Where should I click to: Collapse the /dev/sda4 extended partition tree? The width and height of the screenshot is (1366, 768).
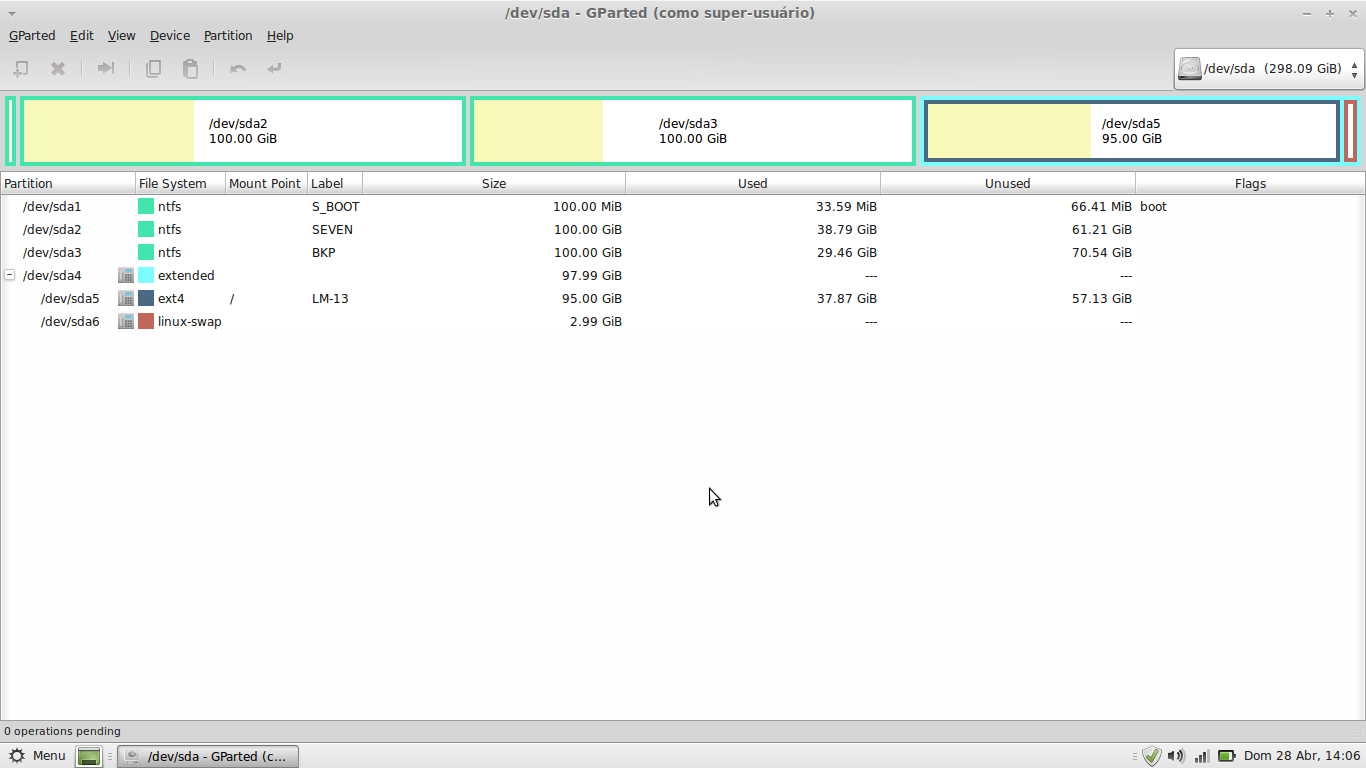pyautogui.click(x=9, y=275)
